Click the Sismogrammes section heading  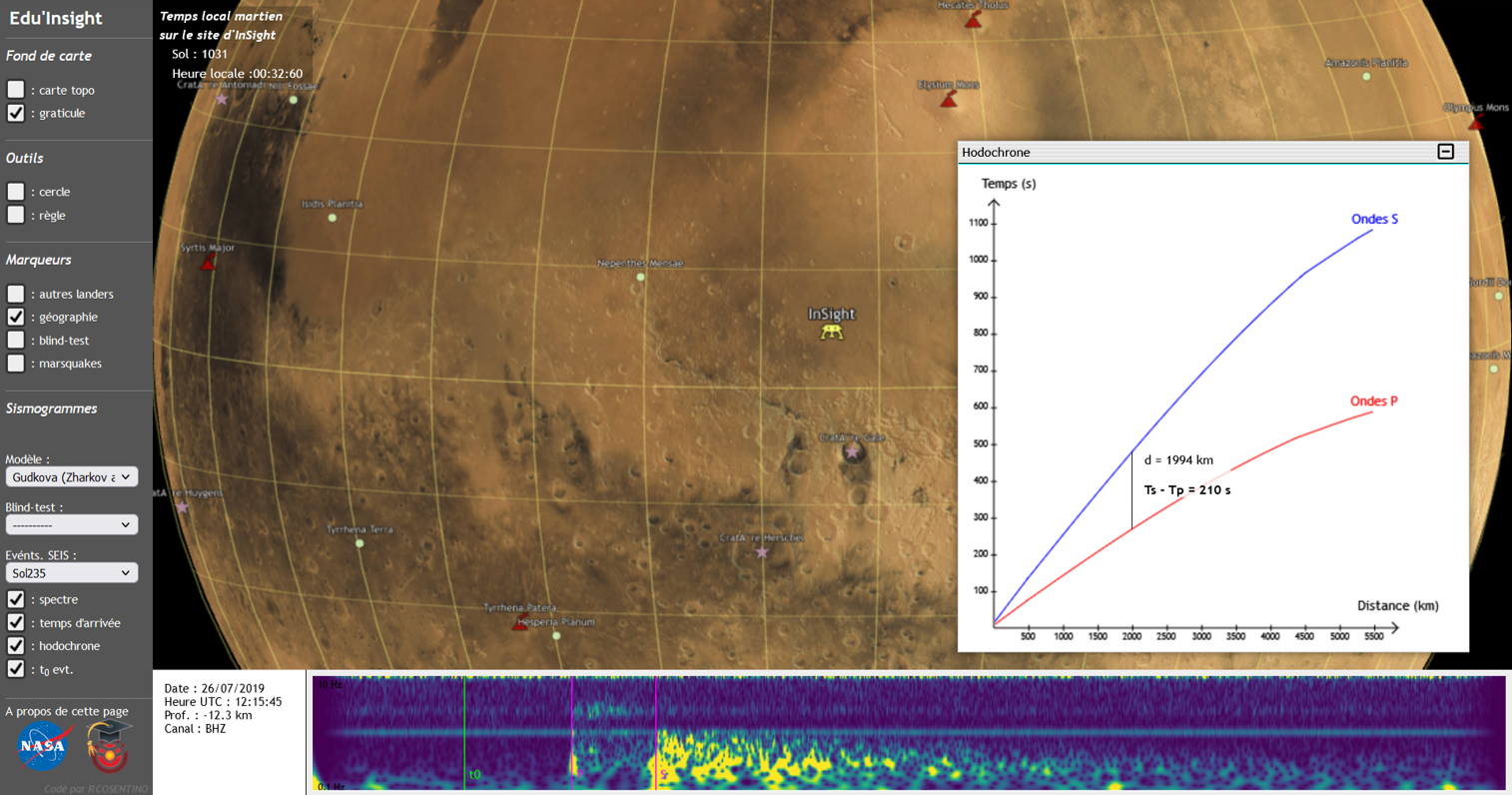(x=51, y=408)
